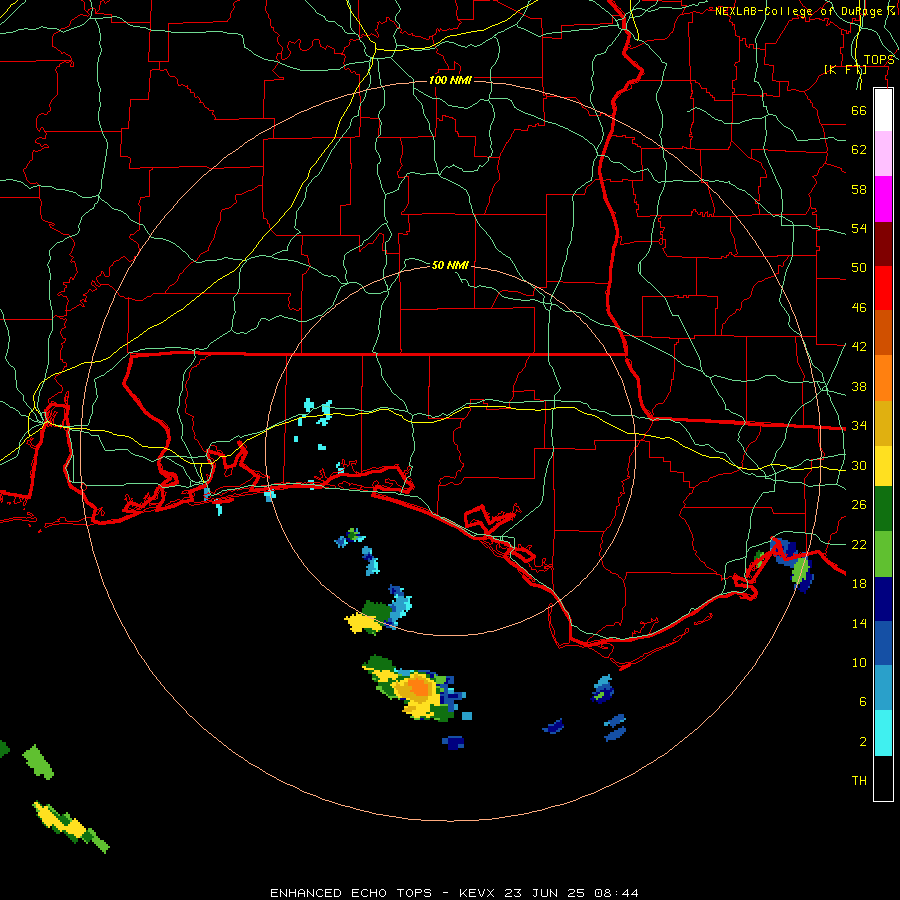Click the white swatch in the tops legend

[x=883, y=110]
